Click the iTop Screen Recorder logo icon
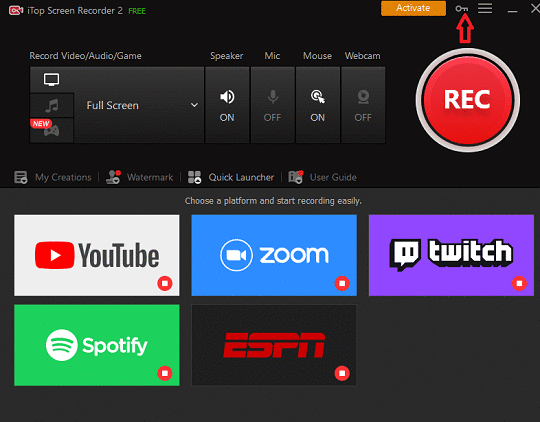 16,10
